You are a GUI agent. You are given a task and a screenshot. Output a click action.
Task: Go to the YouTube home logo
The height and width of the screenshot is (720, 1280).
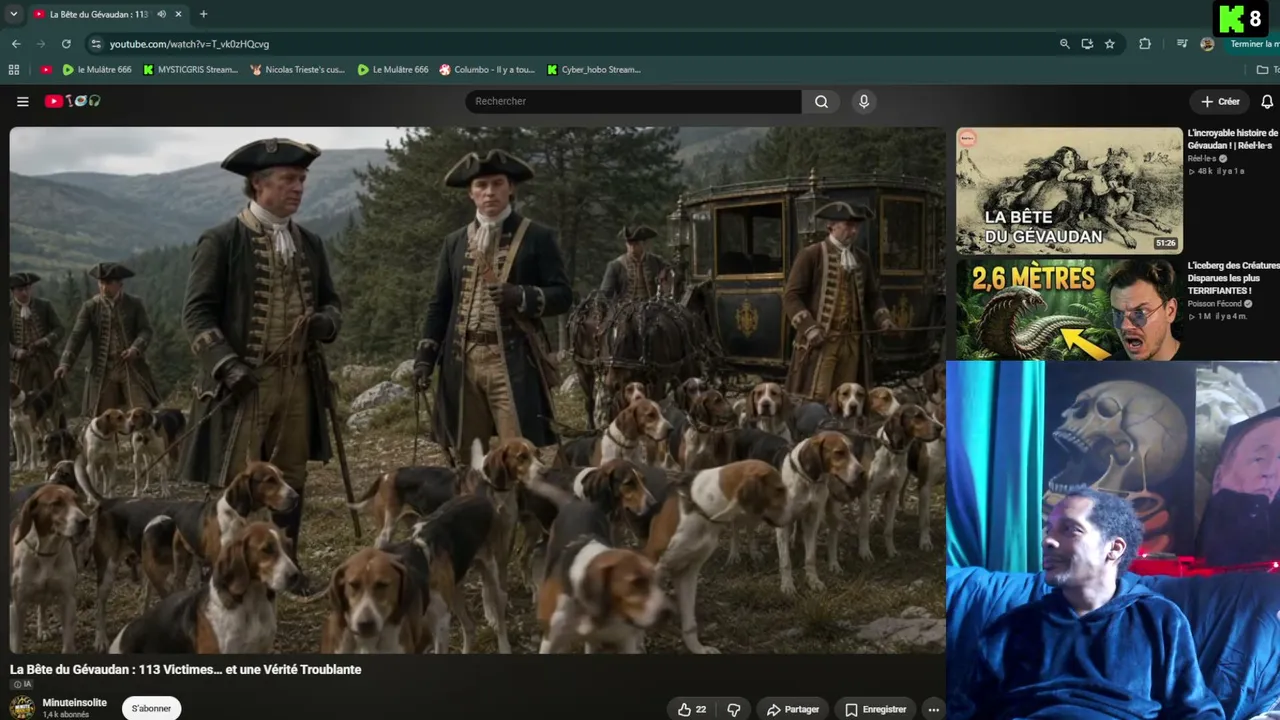tap(72, 101)
